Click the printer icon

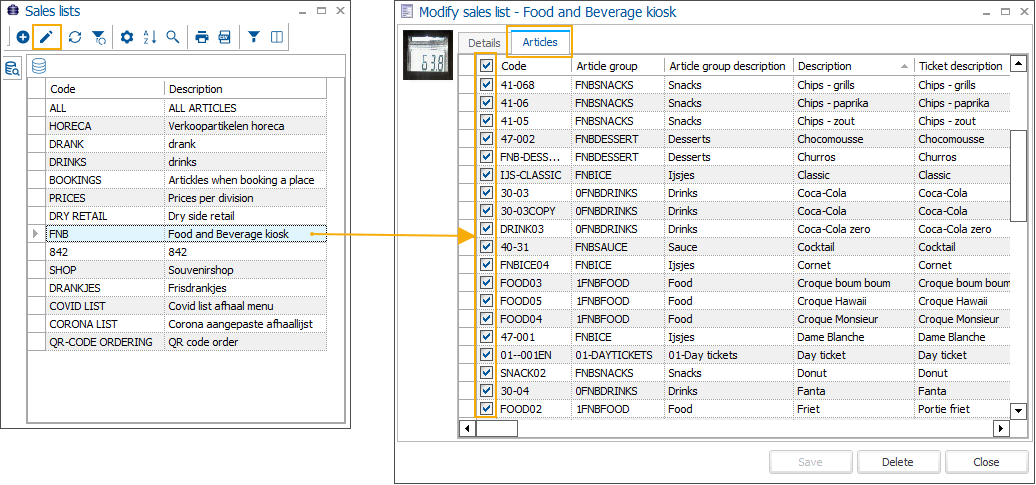202,38
